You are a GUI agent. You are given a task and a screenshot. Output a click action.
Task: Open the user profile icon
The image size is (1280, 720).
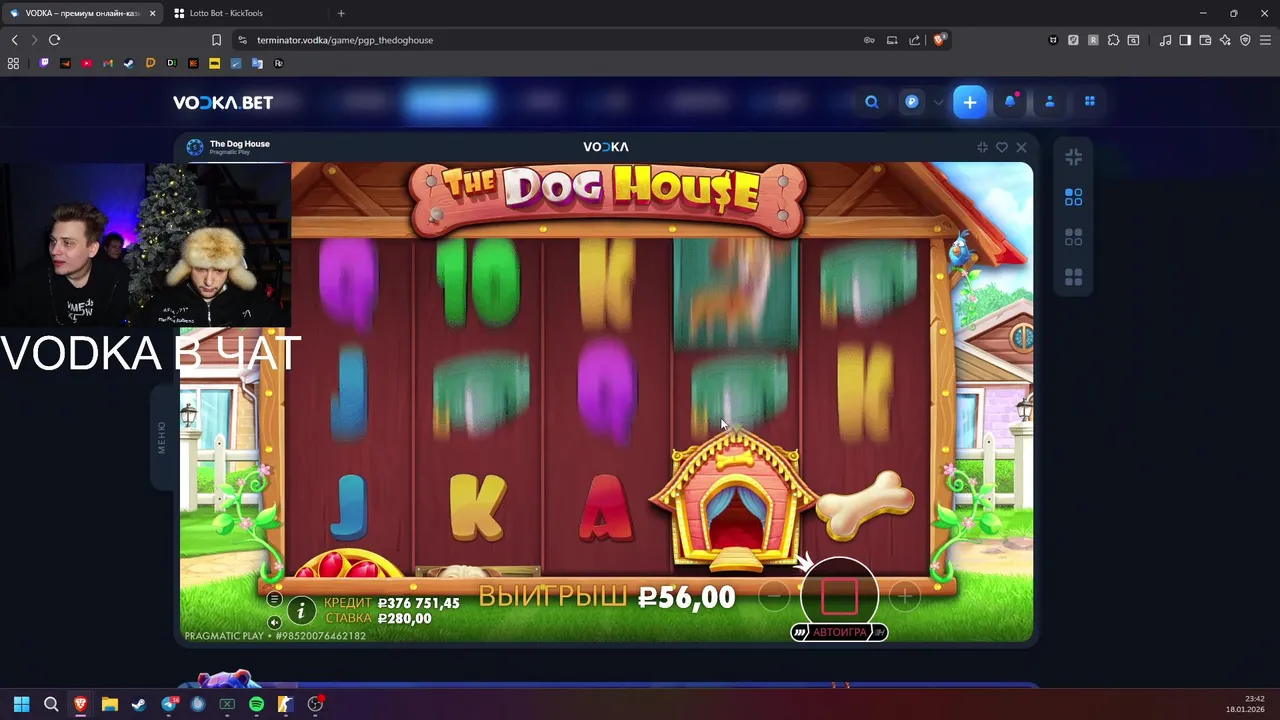coord(1050,102)
